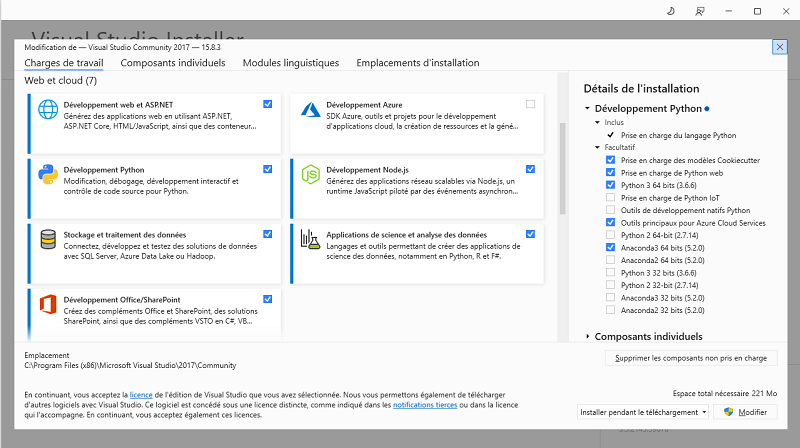Viewport: 800px width, 448px height.
Task: Enable the Développement Azure workload checkbox
Action: click(x=530, y=104)
